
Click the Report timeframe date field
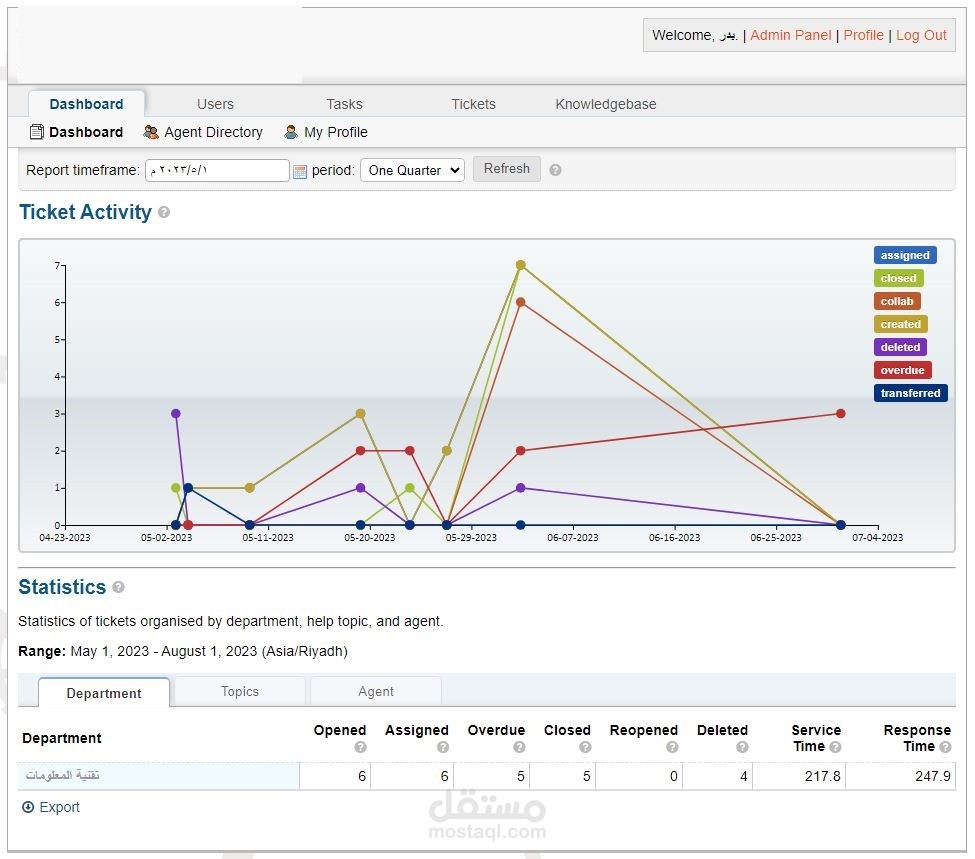(x=217, y=170)
